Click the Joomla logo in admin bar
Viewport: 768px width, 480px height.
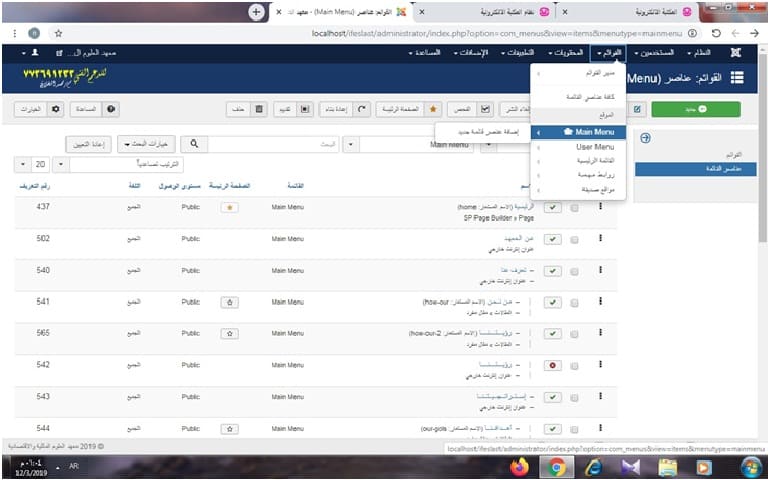(x=735, y=52)
